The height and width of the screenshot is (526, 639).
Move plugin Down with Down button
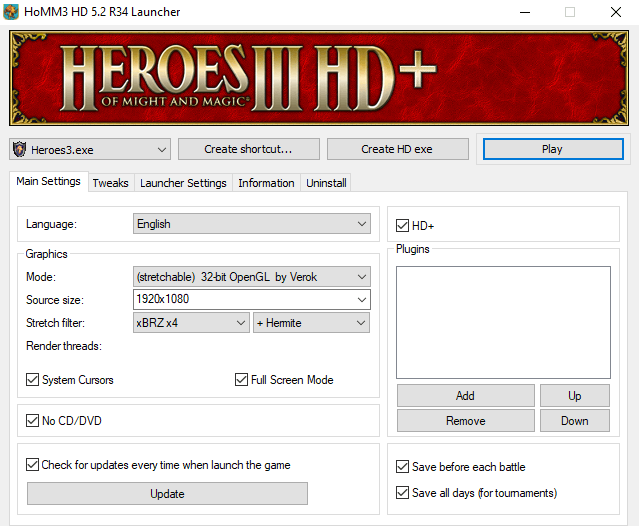coord(575,420)
